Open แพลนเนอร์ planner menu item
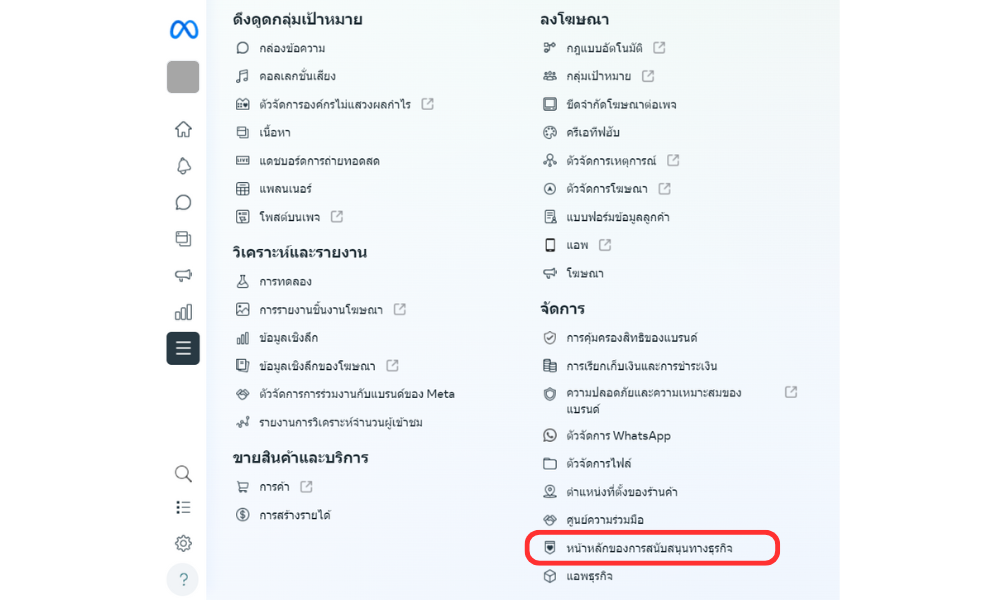The height and width of the screenshot is (600, 1000). (x=274, y=189)
